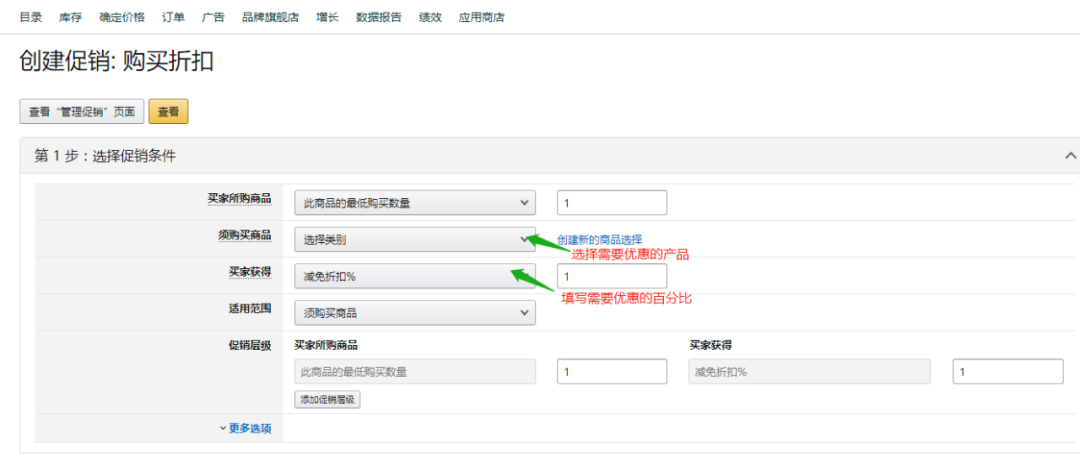Open the 库存 menu

pos(70,17)
